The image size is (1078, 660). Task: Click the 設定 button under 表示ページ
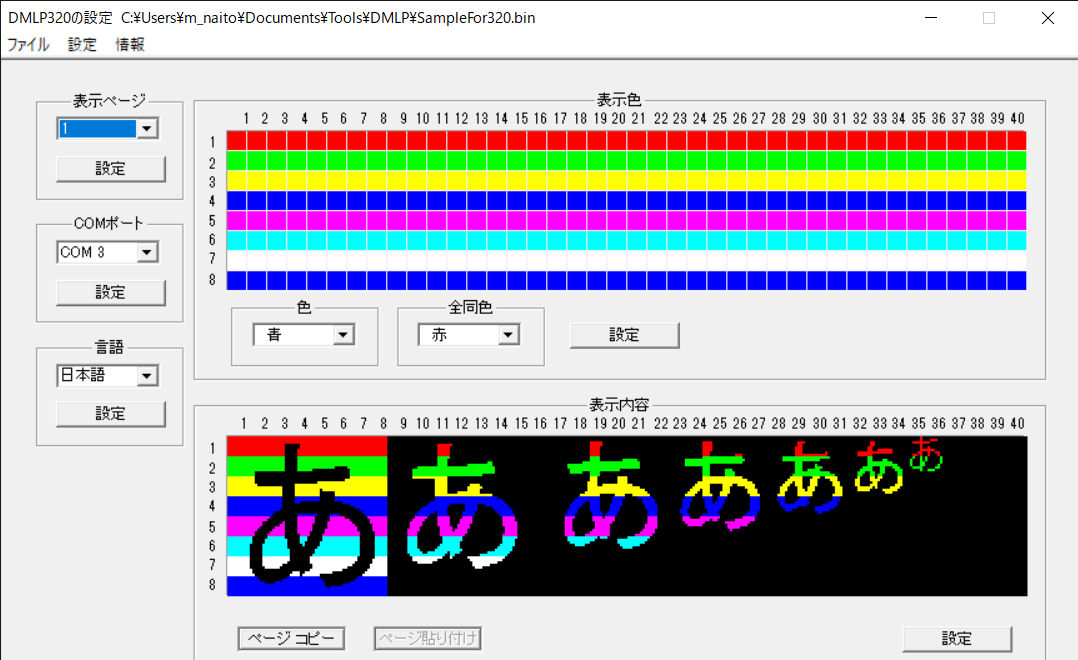111,168
